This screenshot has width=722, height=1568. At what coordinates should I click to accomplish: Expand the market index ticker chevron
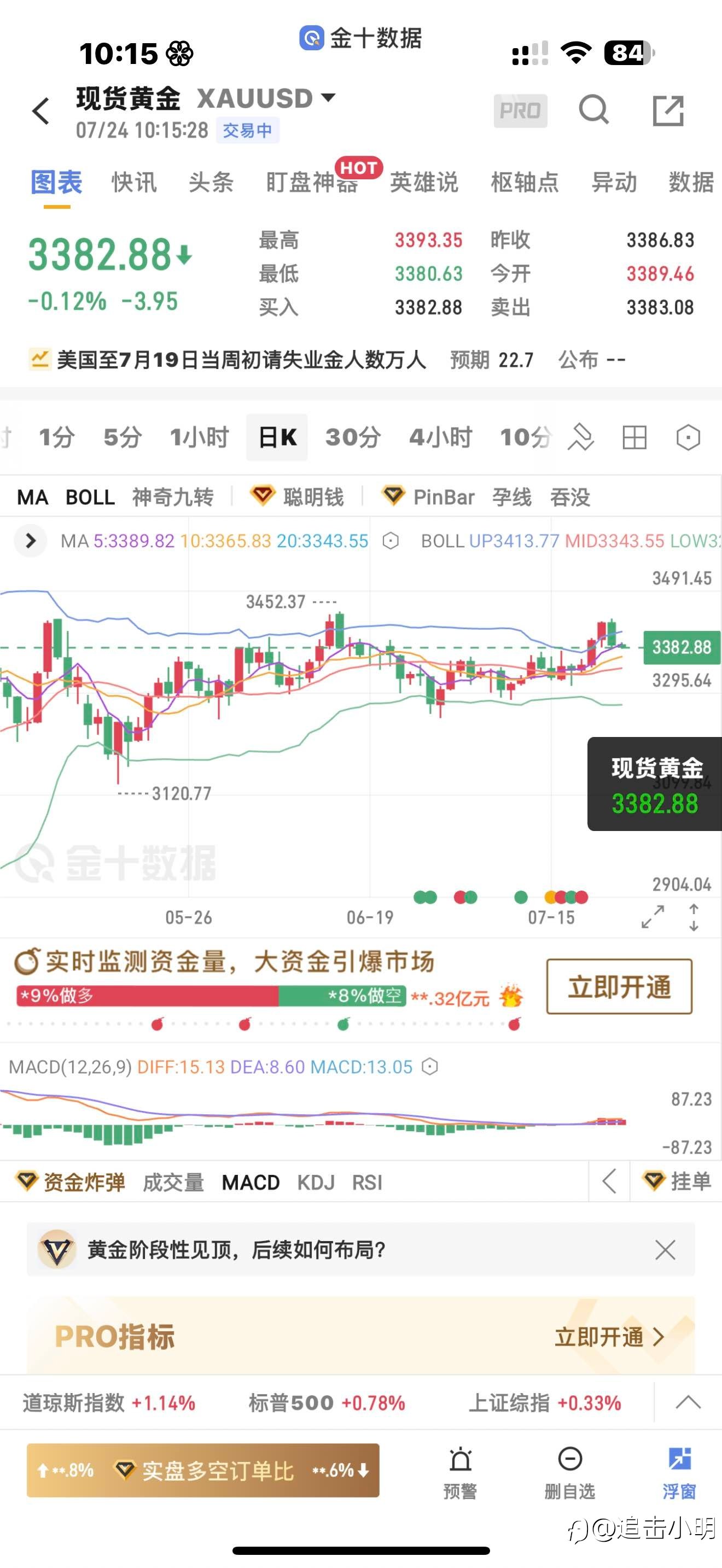click(x=688, y=1402)
